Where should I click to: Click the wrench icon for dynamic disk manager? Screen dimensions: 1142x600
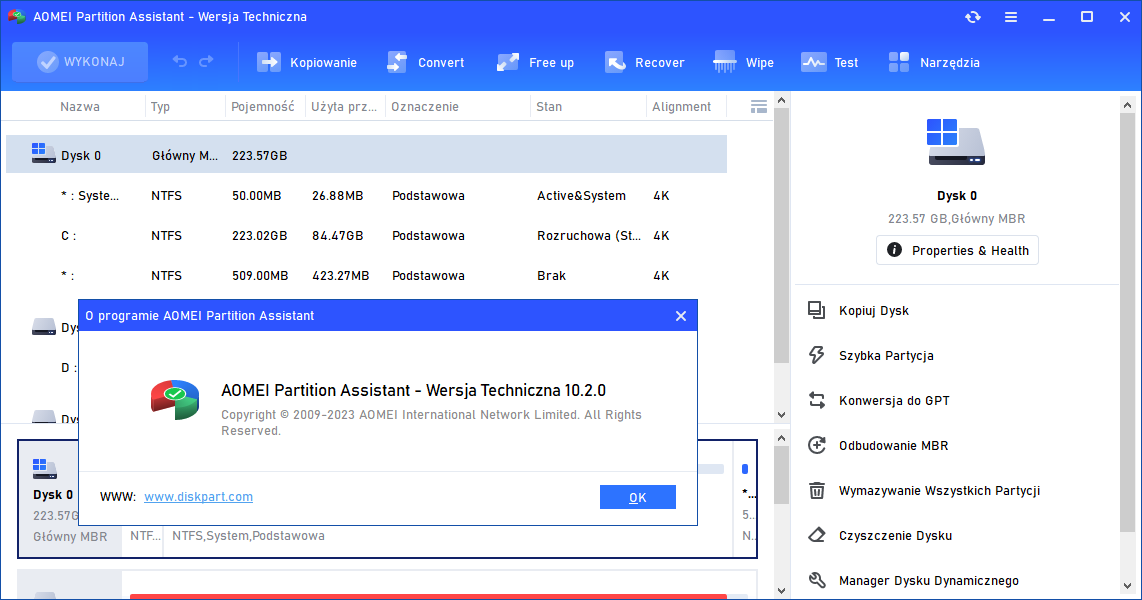816,580
